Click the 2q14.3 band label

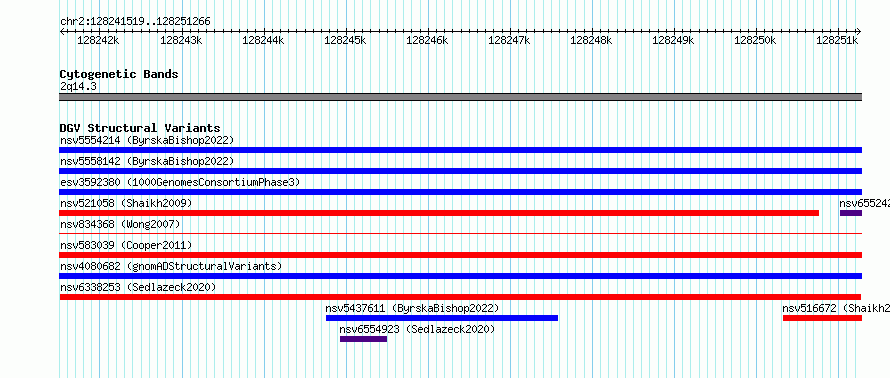tap(78, 86)
